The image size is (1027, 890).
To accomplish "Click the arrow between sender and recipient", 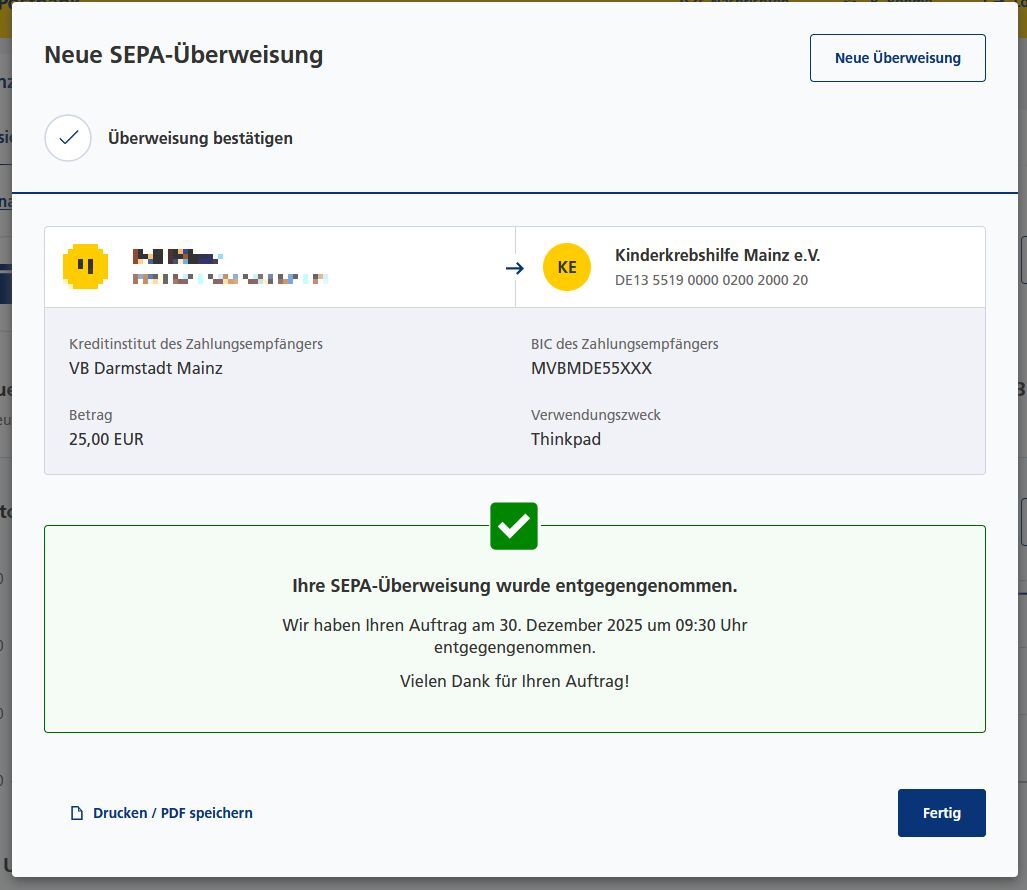I will [x=515, y=268].
